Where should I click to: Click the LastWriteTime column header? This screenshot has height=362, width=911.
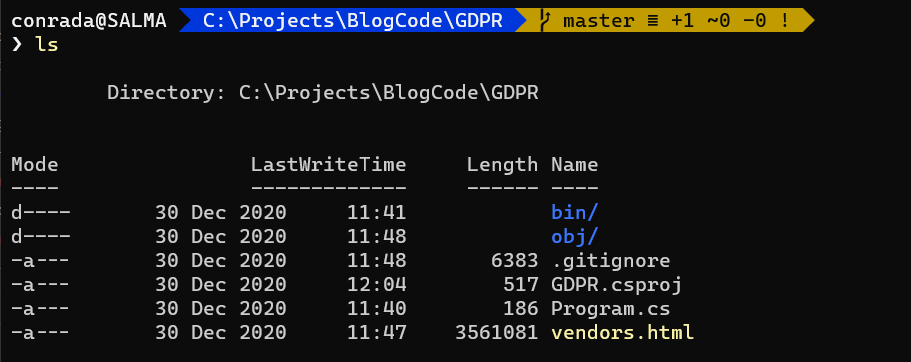click(x=328, y=164)
